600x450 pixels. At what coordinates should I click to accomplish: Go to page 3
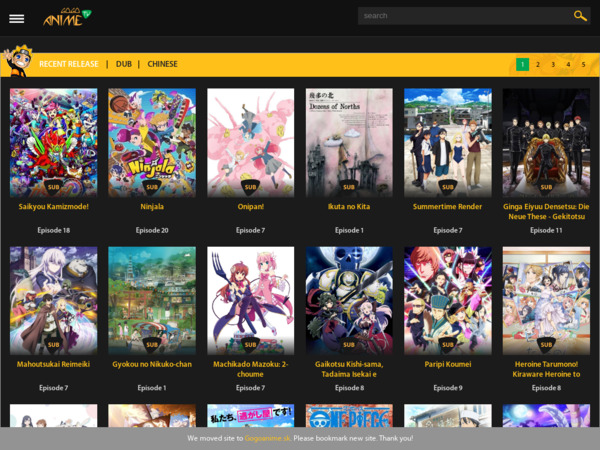click(x=553, y=64)
